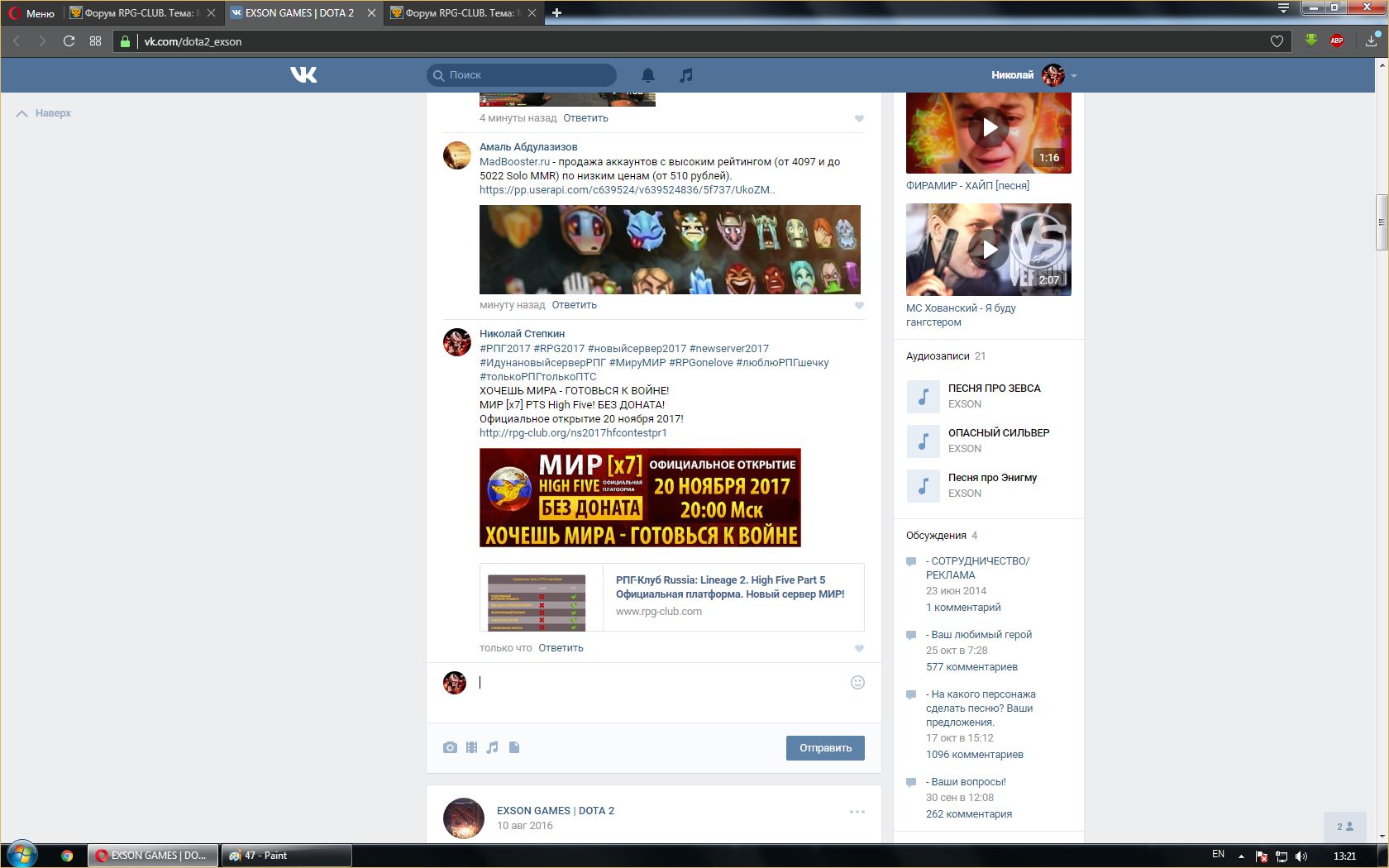Open the friends online chat widget
Screen dimensions: 1389x868
(x=1345, y=827)
